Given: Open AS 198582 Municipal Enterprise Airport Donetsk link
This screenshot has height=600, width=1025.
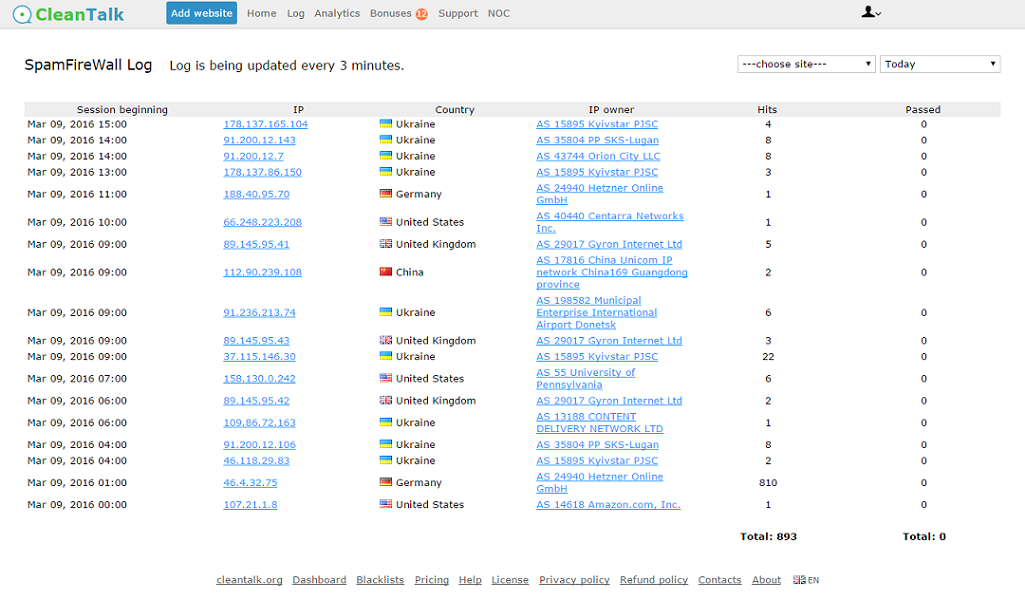Looking at the screenshot, I should 597,312.
